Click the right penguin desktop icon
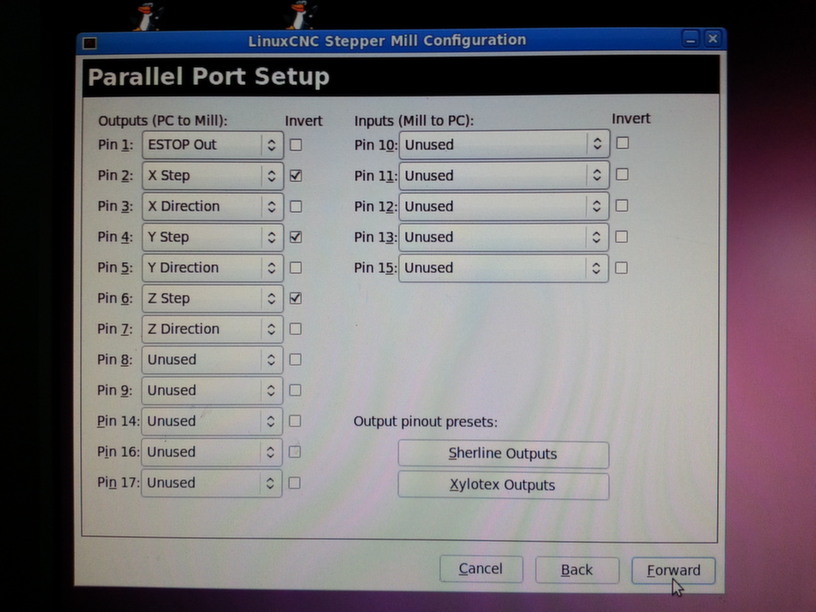The image size is (816, 612). click(300, 15)
